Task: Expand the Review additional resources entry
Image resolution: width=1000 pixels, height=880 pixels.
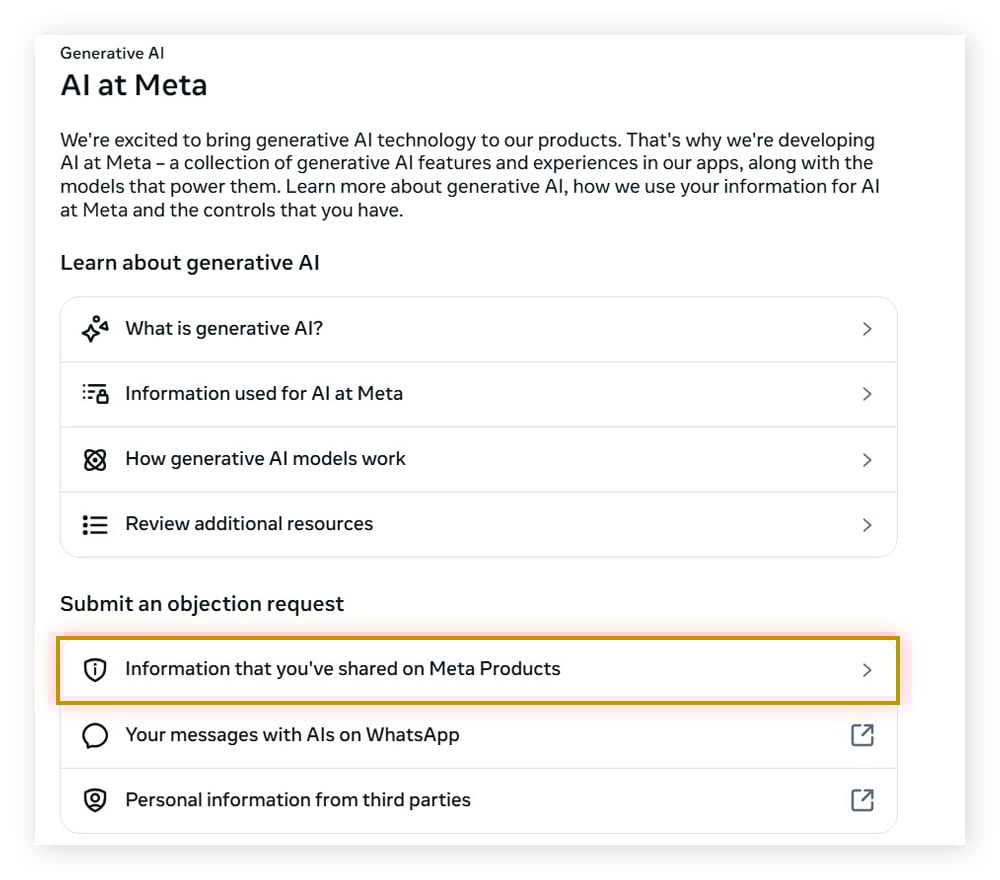Action: 866,523
